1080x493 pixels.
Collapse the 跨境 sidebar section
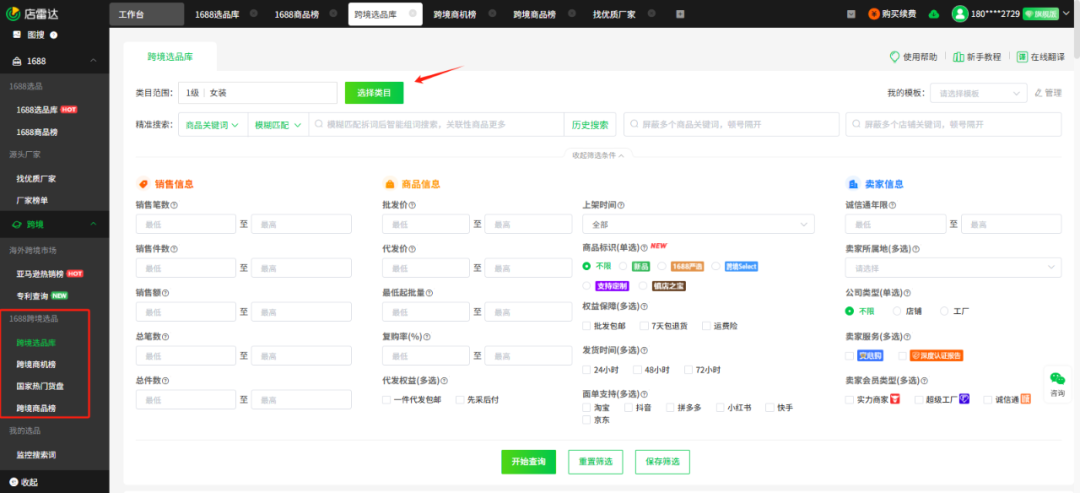tap(94, 224)
